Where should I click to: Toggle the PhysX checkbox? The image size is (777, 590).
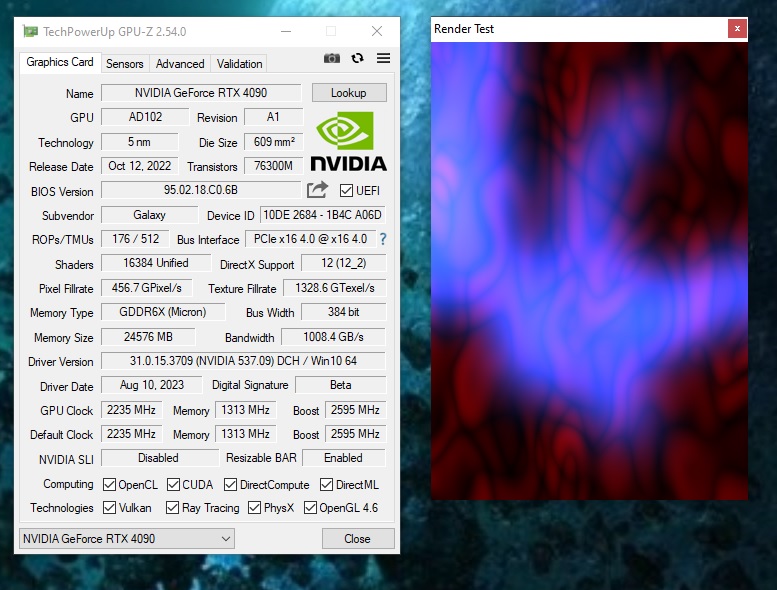(x=254, y=508)
